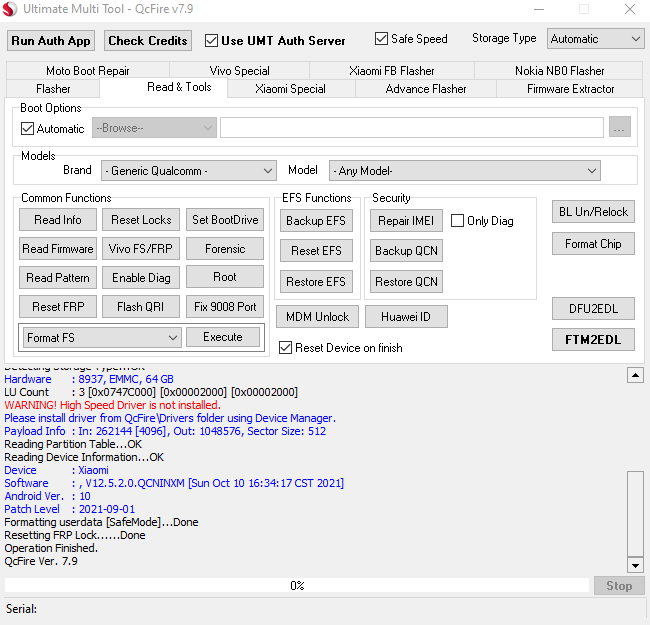Click the Restore QCN button

pos(406,282)
